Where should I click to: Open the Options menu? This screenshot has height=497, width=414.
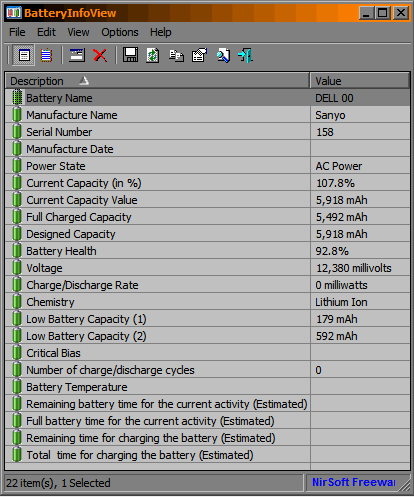(x=120, y=32)
